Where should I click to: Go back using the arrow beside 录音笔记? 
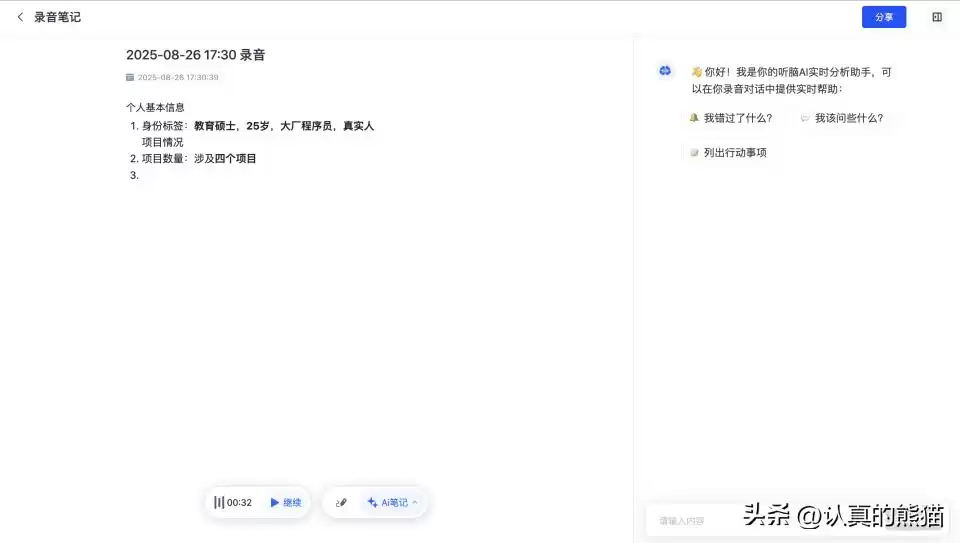tap(20, 17)
